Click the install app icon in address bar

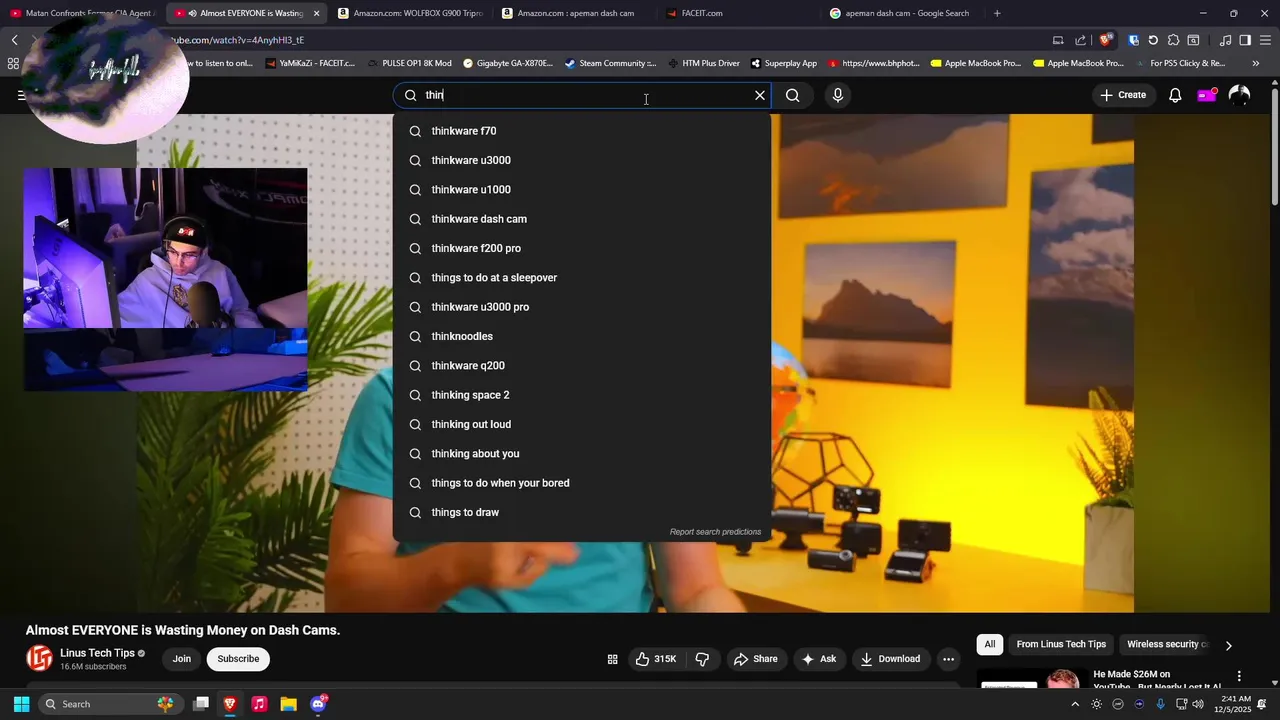pyautogui.click(x=1058, y=40)
